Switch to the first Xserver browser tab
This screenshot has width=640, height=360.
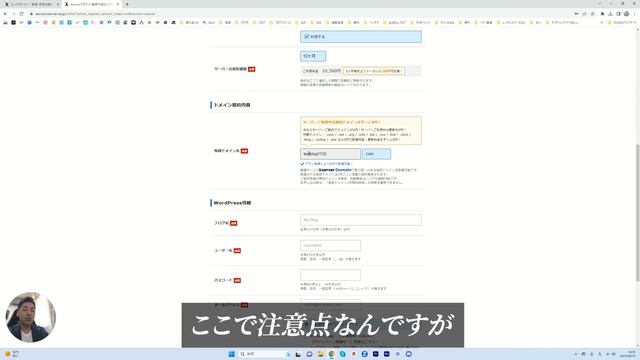pos(31,4)
